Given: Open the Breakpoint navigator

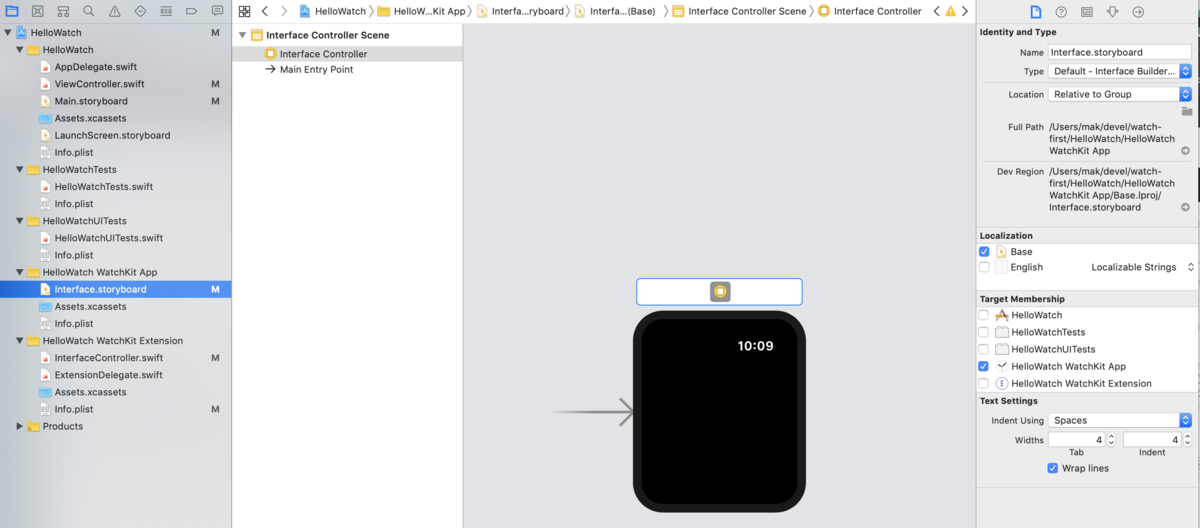Looking at the screenshot, I should pyautogui.click(x=191, y=11).
